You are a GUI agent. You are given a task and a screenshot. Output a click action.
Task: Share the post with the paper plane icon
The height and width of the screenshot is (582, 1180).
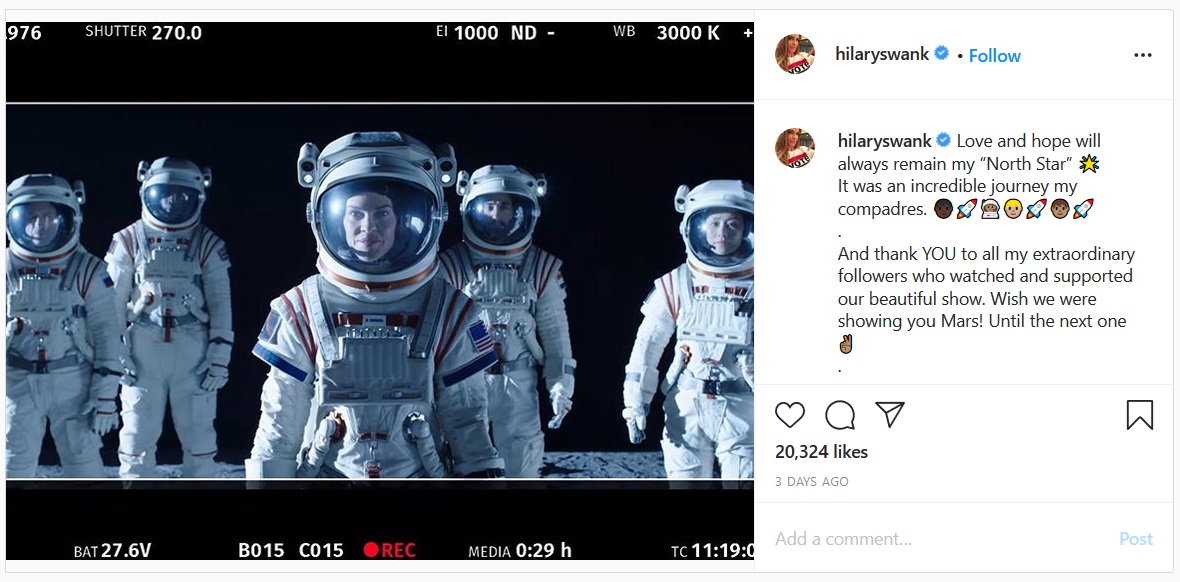pyautogui.click(x=890, y=414)
